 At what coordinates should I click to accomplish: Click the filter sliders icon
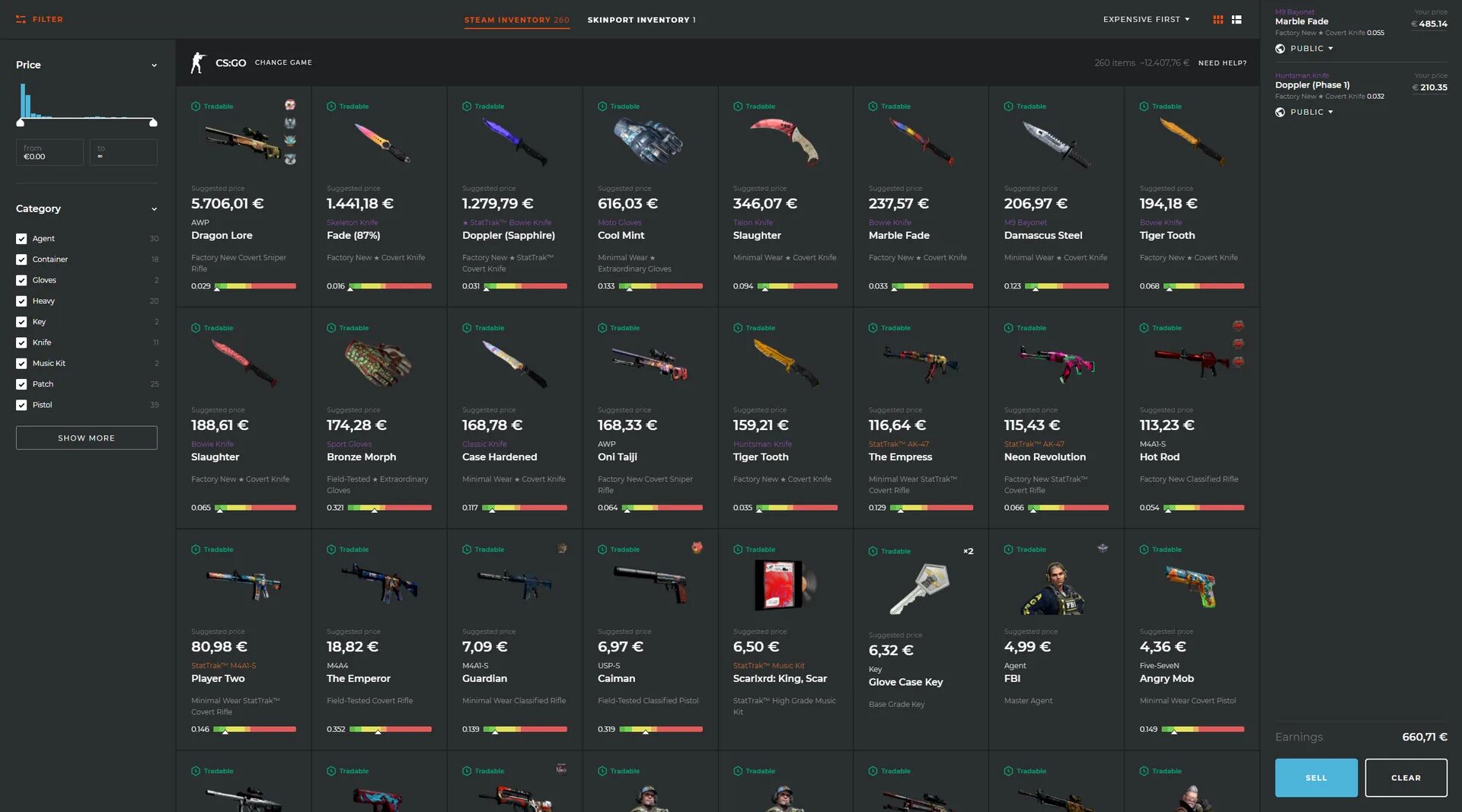coord(21,19)
